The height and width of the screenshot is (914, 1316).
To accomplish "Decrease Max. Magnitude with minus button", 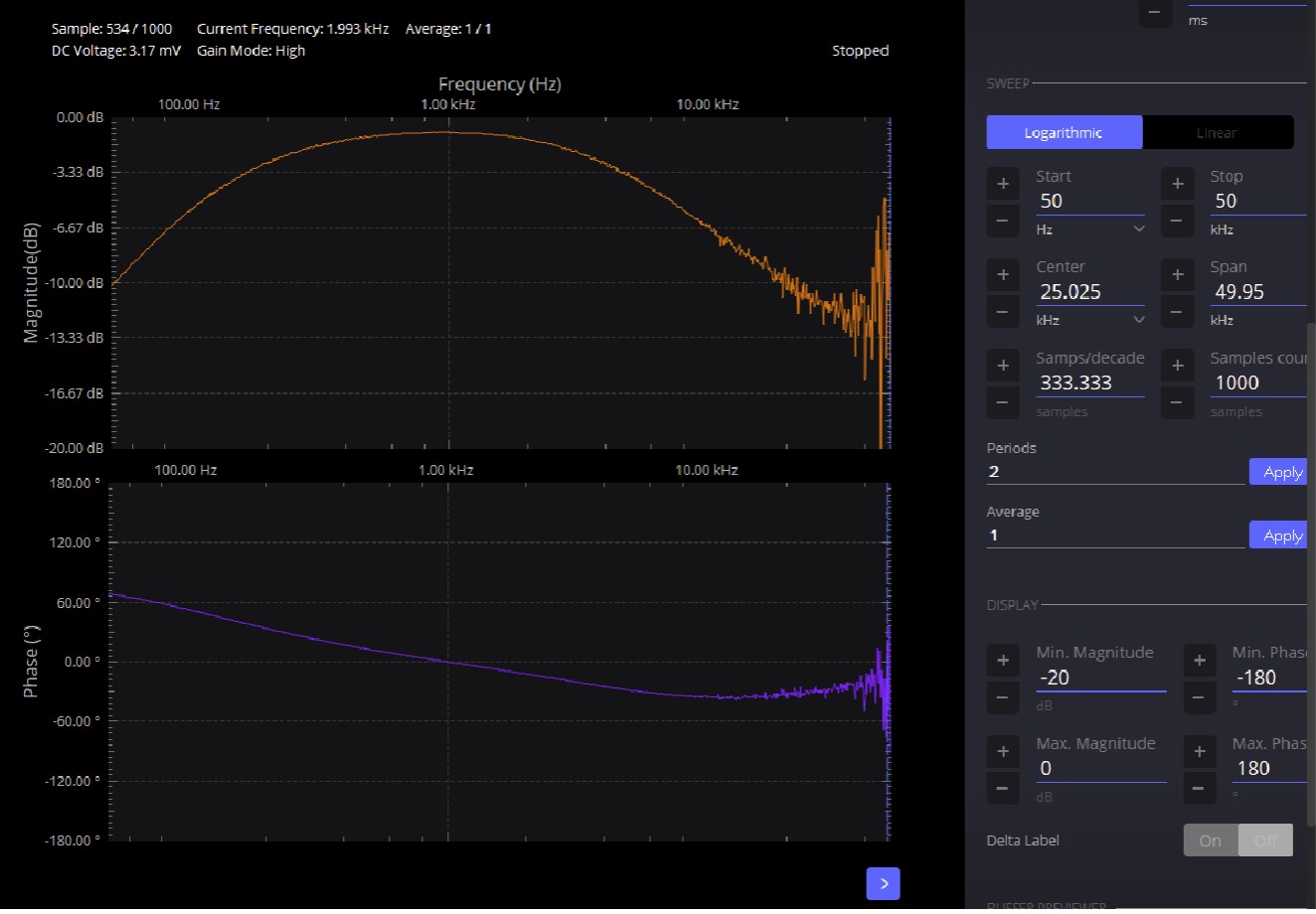I will click(1003, 789).
